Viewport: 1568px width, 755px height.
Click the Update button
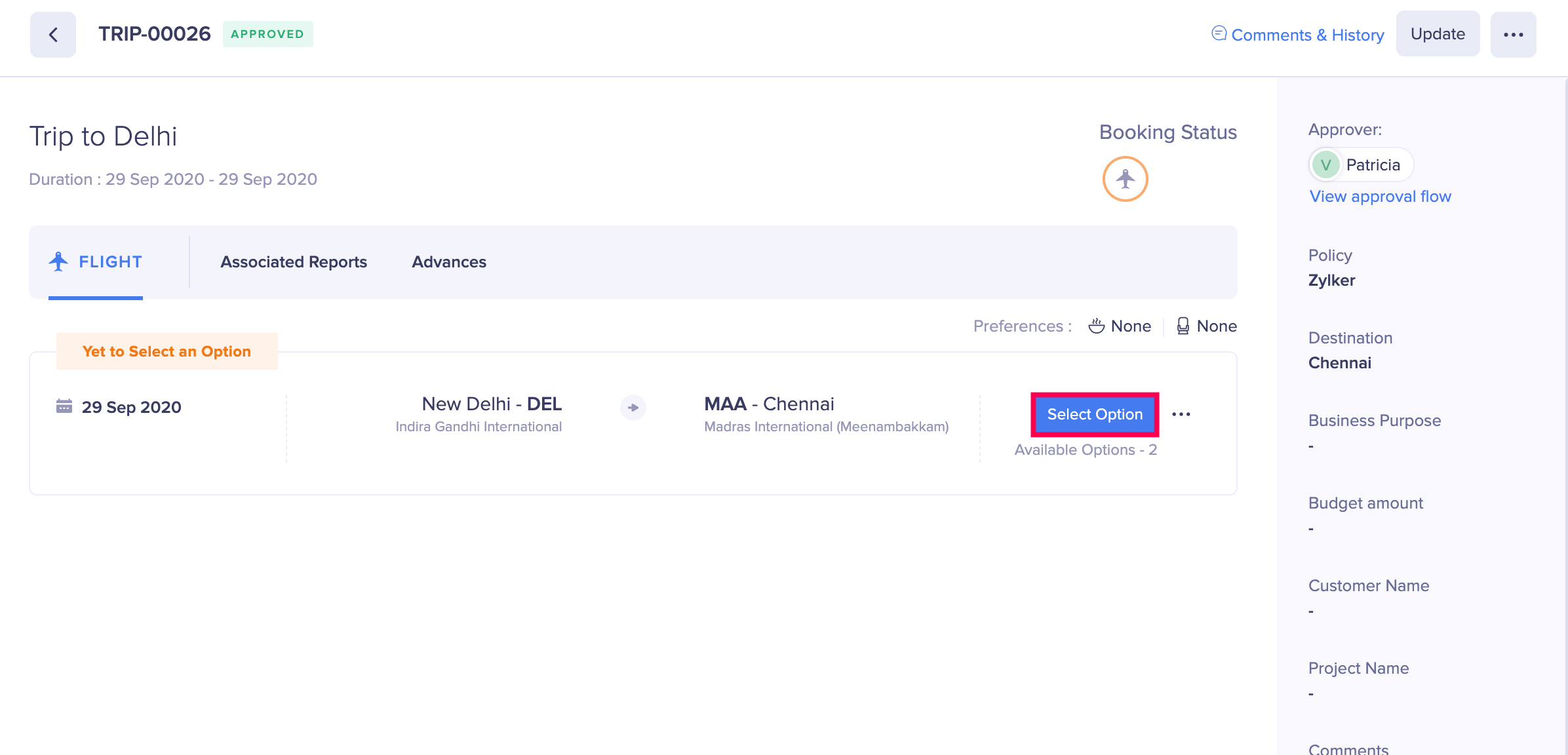[1438, 34]
